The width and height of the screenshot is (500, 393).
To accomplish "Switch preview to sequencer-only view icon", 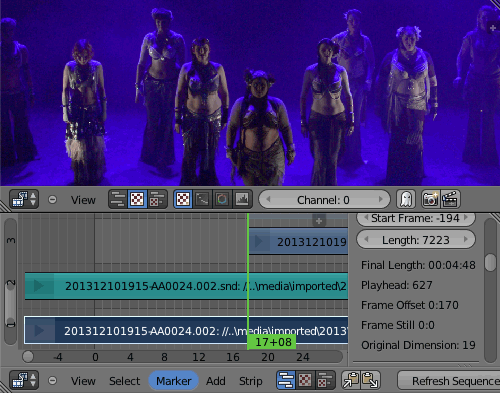I will click(118, 199).
